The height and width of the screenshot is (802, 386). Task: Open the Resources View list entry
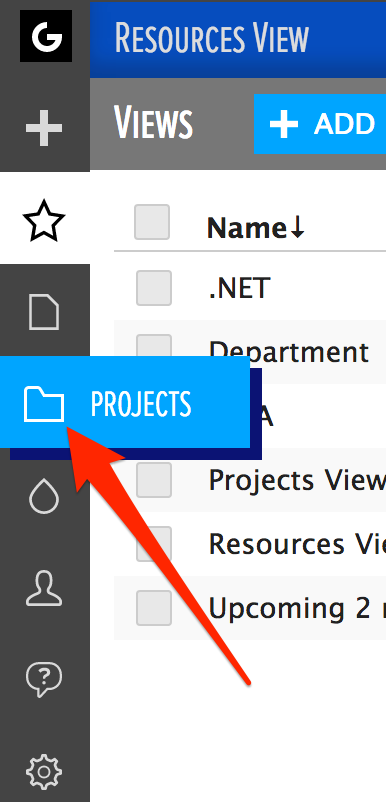click(x=297, y=543)
